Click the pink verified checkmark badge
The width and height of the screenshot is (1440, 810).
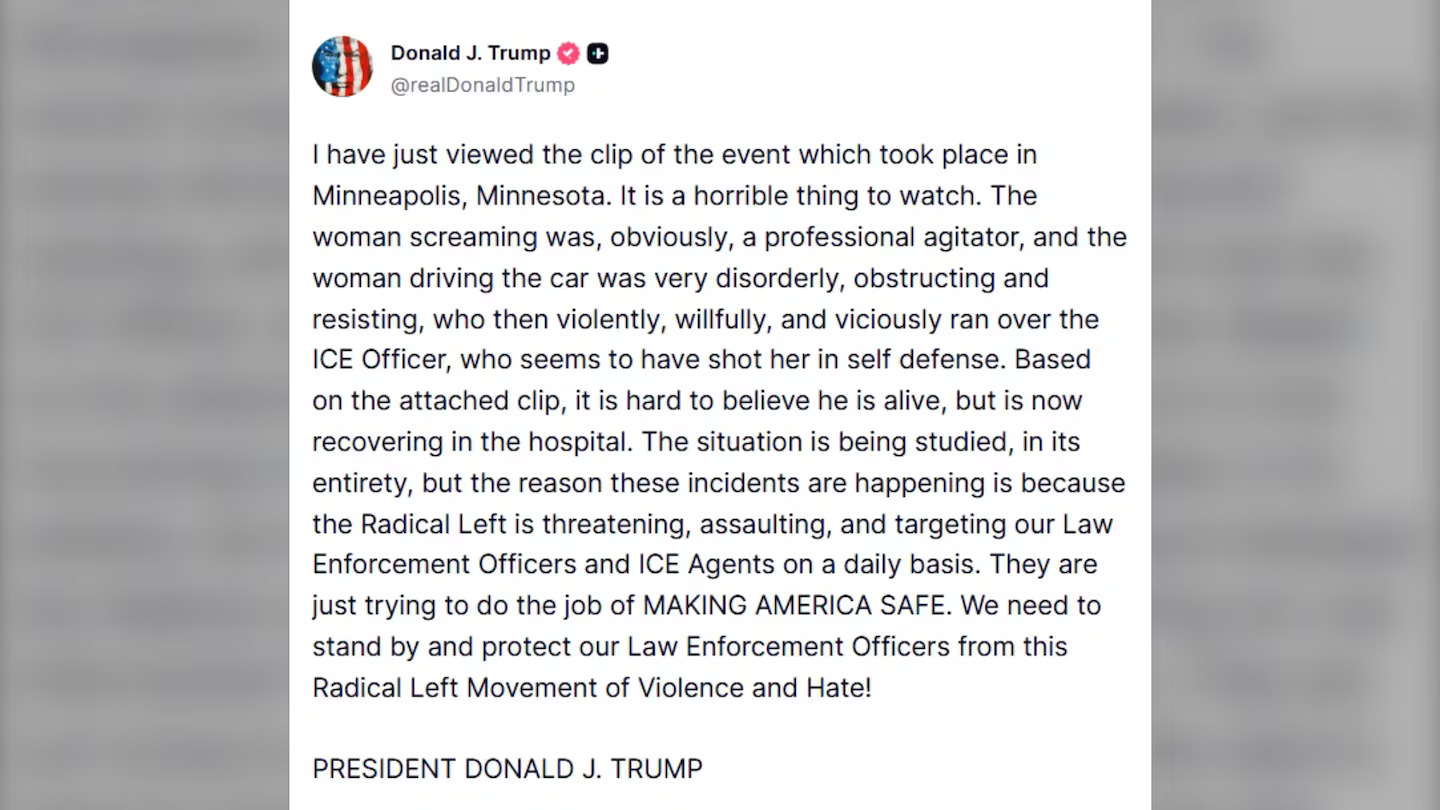click(568, 53)
